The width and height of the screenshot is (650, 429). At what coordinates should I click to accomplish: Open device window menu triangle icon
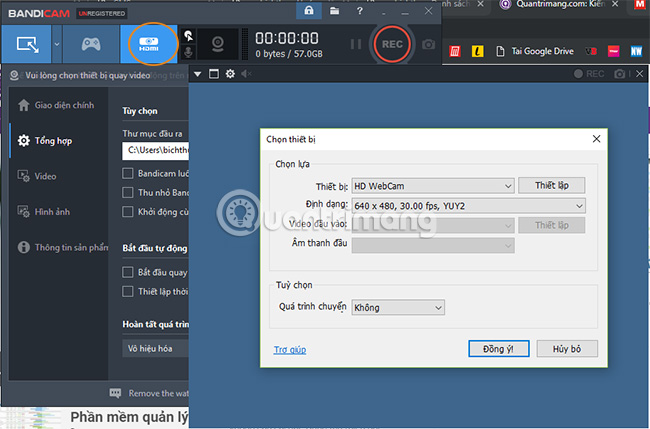198,74
